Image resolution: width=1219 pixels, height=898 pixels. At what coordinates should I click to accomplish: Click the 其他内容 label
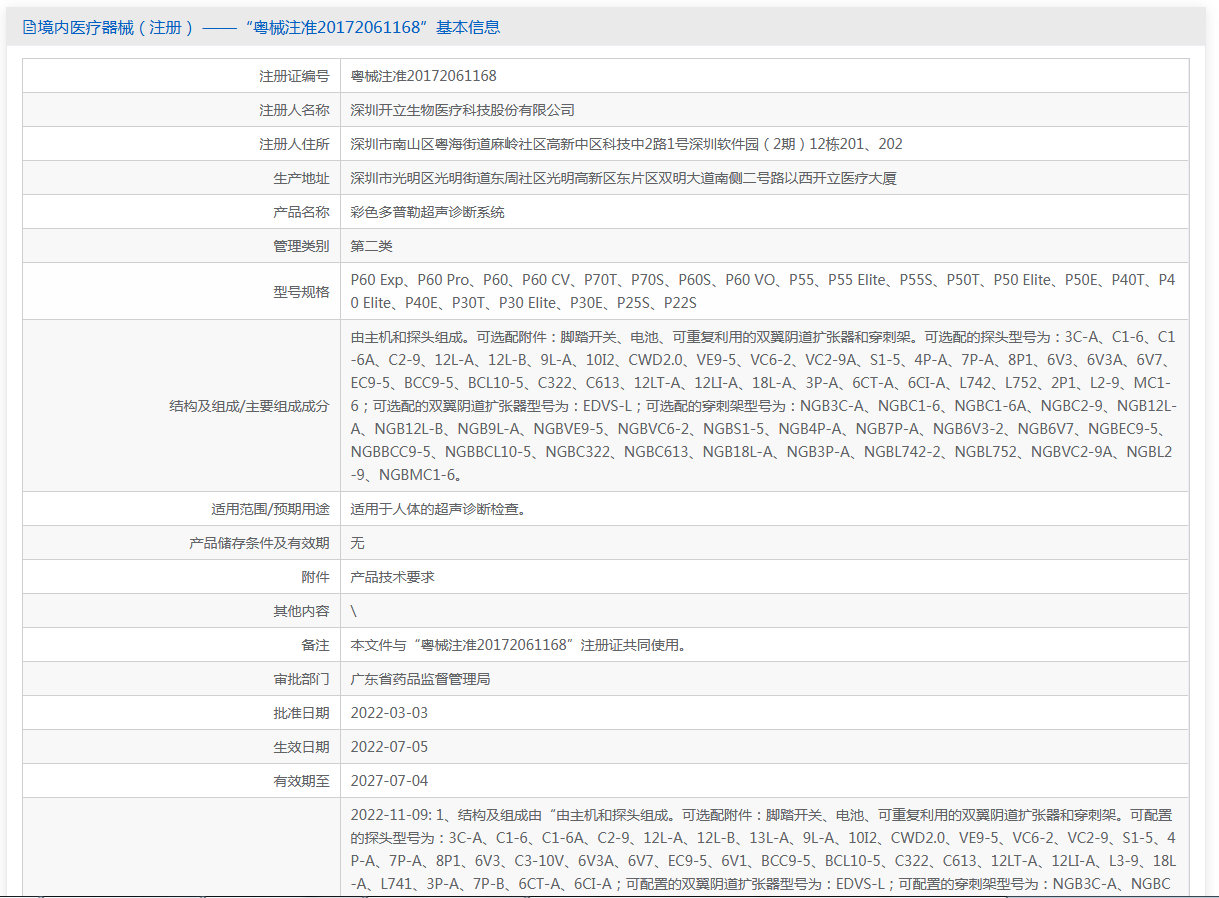(x=301, y=611)
